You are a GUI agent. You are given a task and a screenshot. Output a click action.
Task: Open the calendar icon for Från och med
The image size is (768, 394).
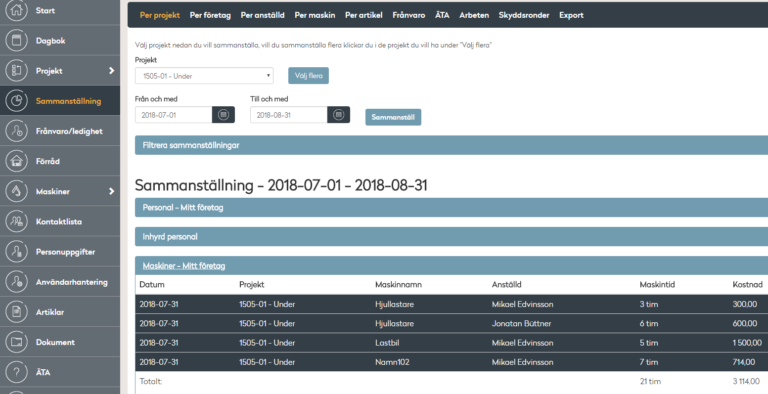[x=223, y=115]
